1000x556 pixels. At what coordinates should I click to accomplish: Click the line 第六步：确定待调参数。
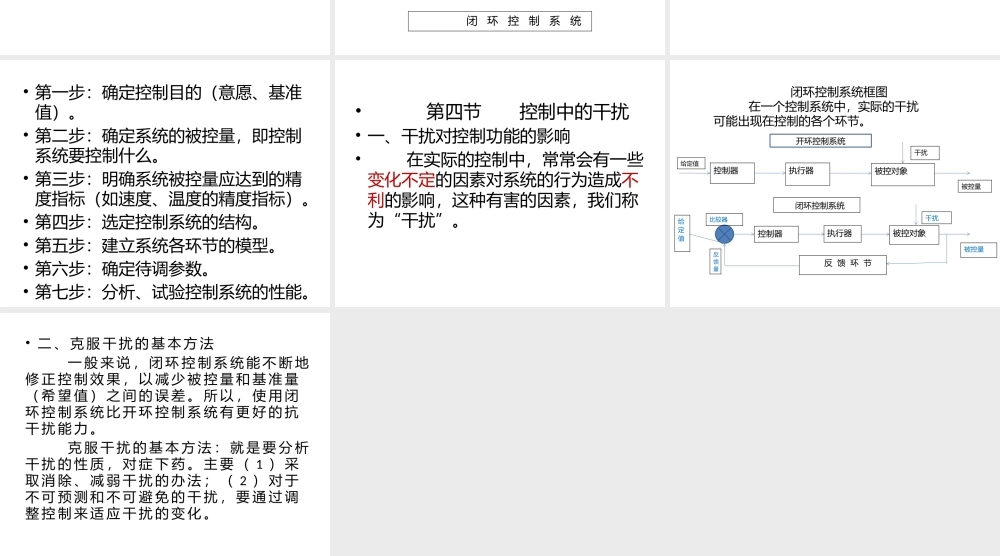[x=122, y=268]
